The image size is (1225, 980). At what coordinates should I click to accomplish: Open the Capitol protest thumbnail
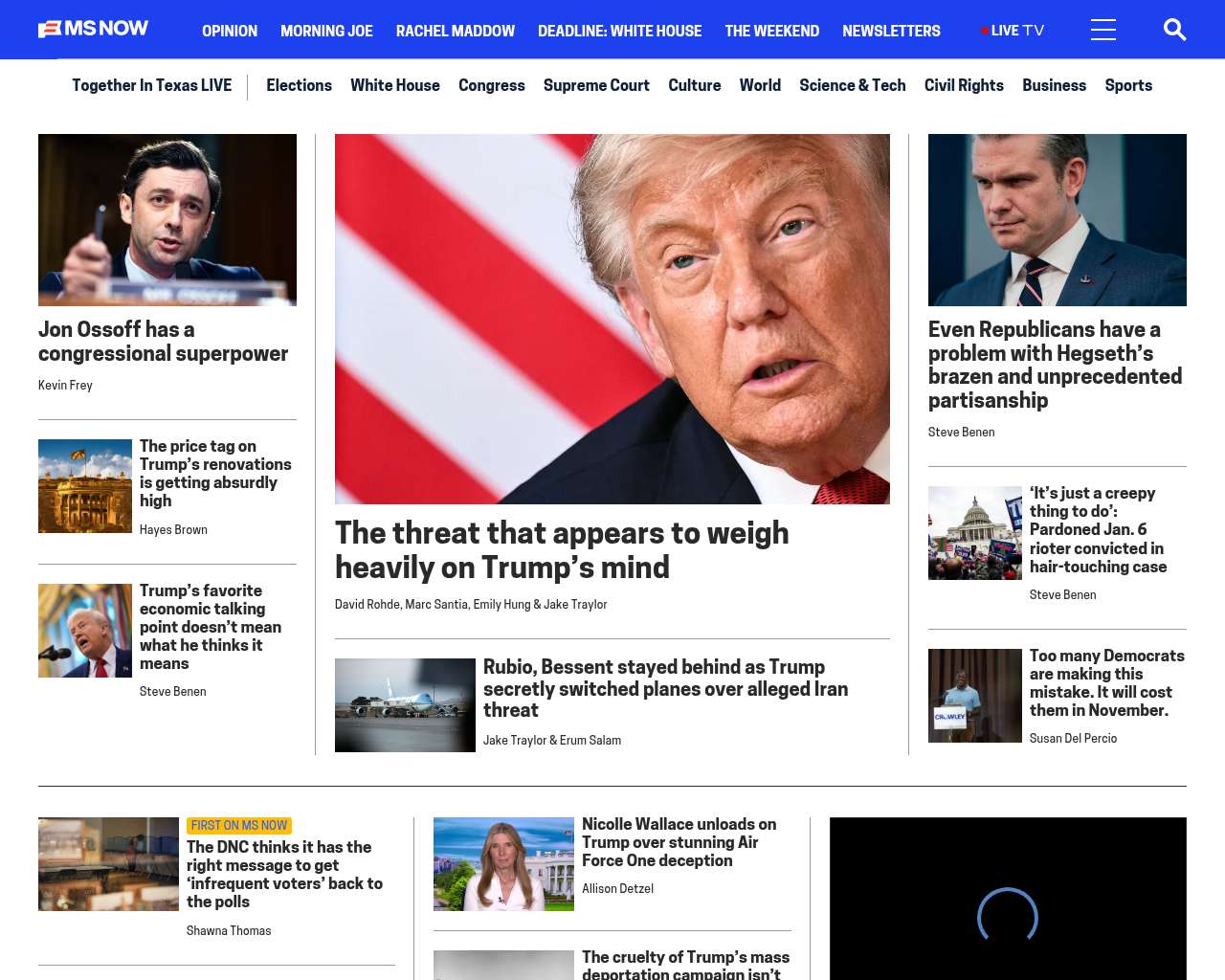975,533
